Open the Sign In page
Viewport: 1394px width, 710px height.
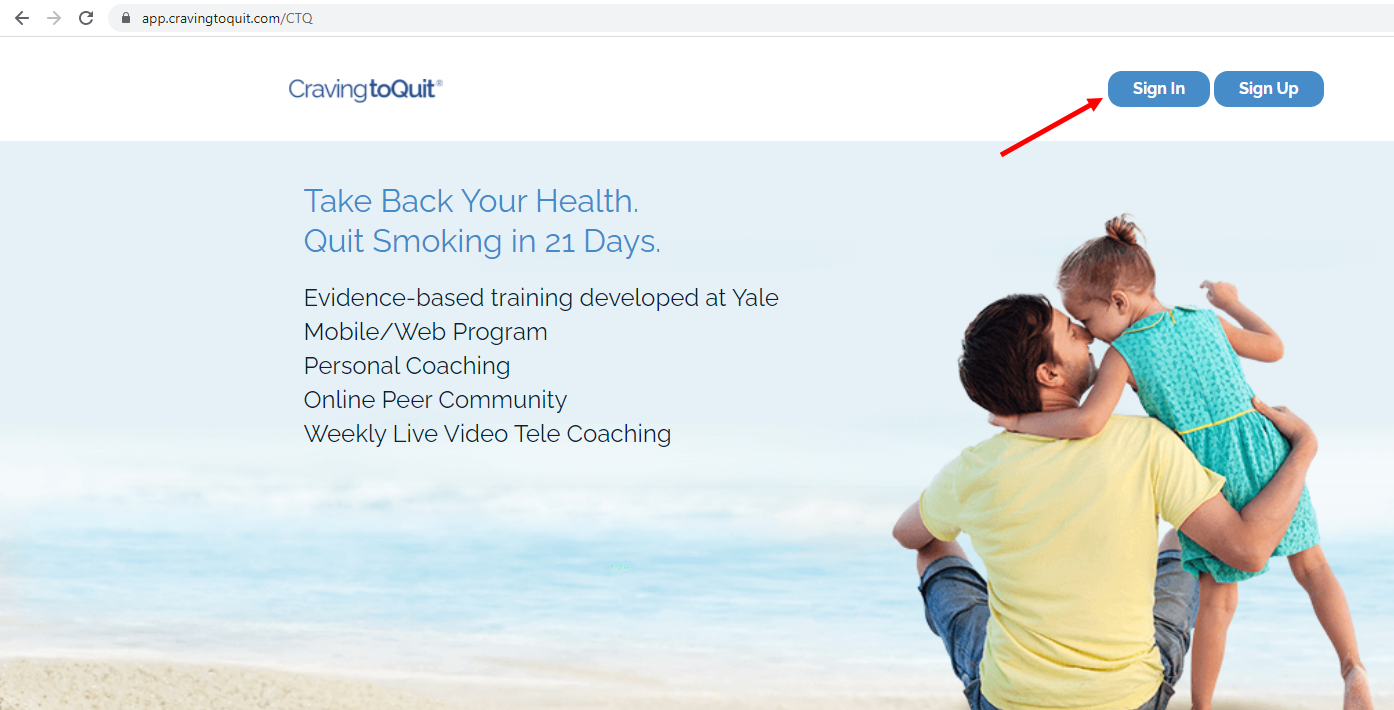click(1158, 89)
